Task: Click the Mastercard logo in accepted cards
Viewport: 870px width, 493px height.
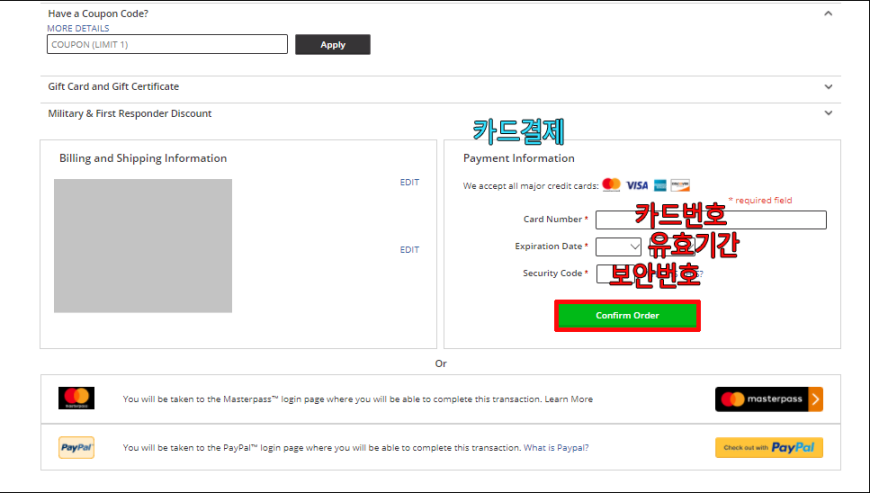Action: (611, 185)
